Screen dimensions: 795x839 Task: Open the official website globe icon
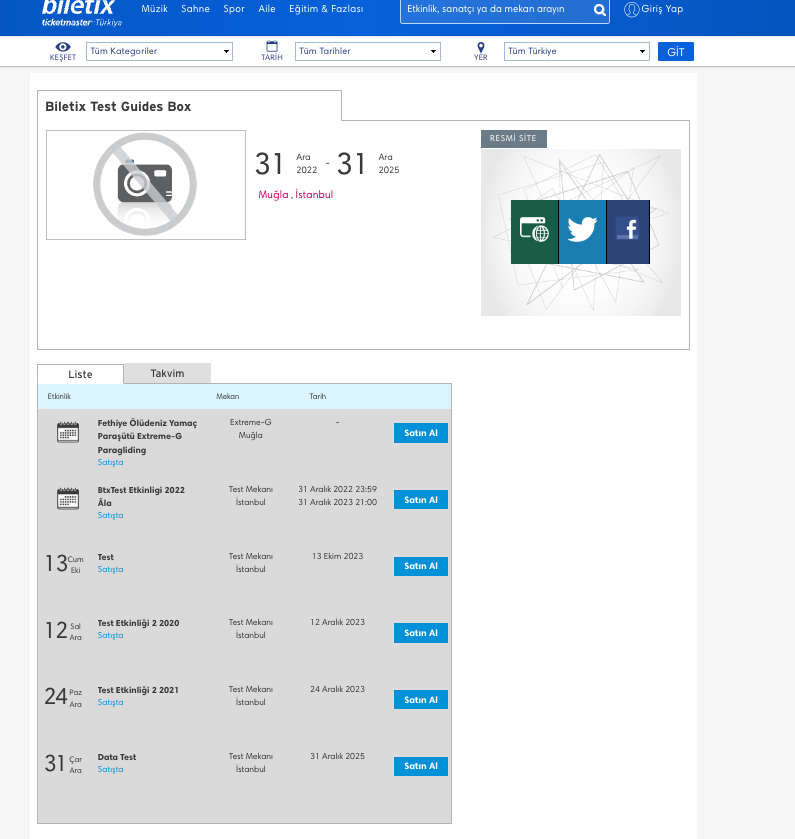534,232
